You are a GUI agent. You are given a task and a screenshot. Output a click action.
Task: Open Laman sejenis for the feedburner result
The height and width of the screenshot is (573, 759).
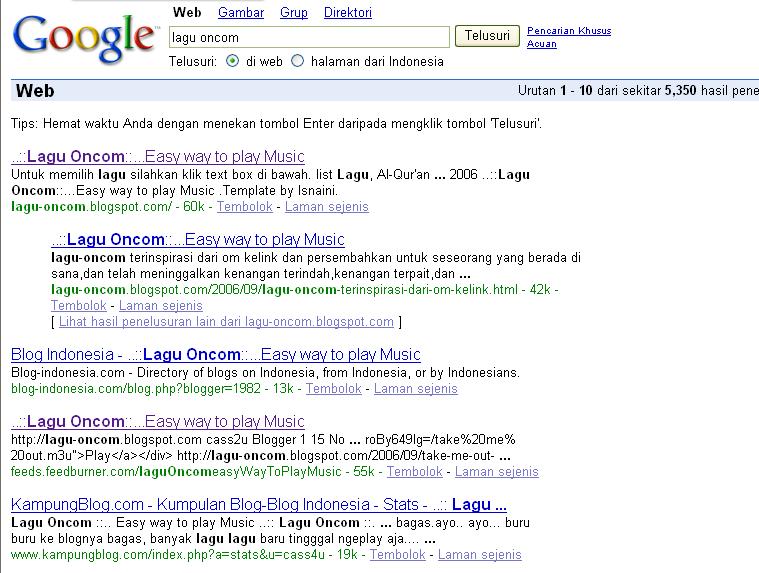tap(497, 471)
